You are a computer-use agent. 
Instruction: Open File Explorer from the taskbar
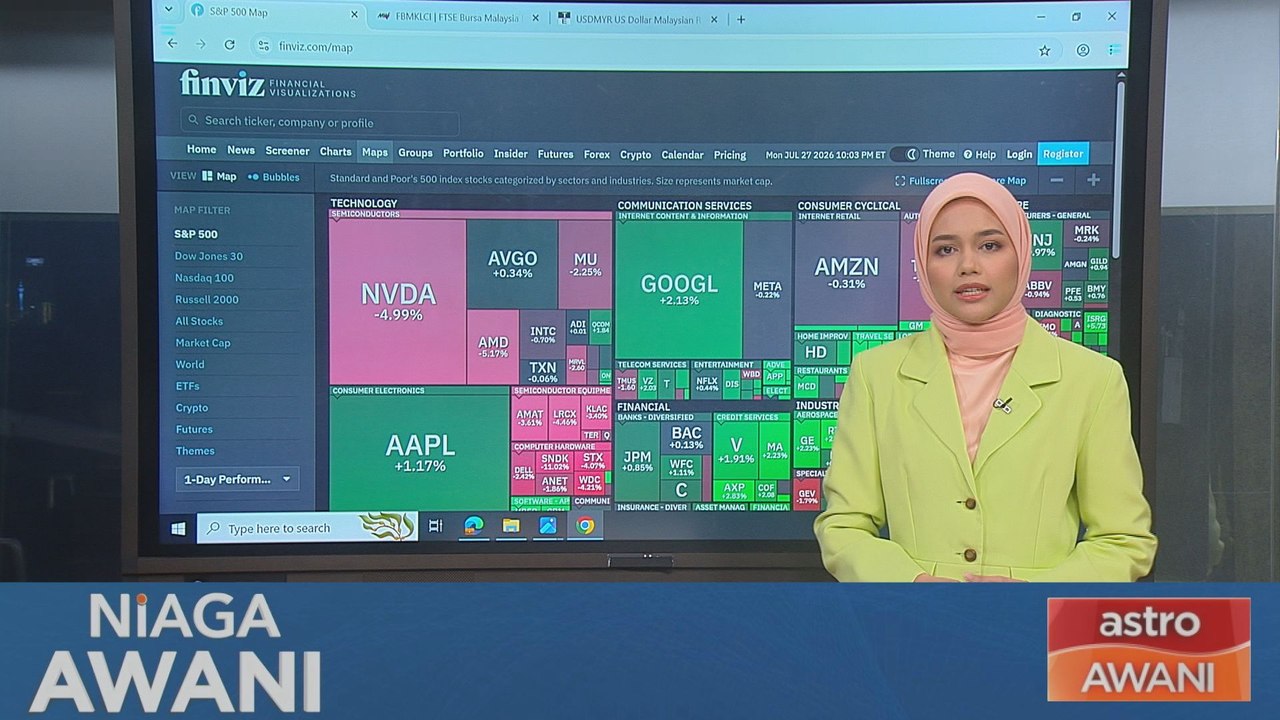[x=511, y=525]
